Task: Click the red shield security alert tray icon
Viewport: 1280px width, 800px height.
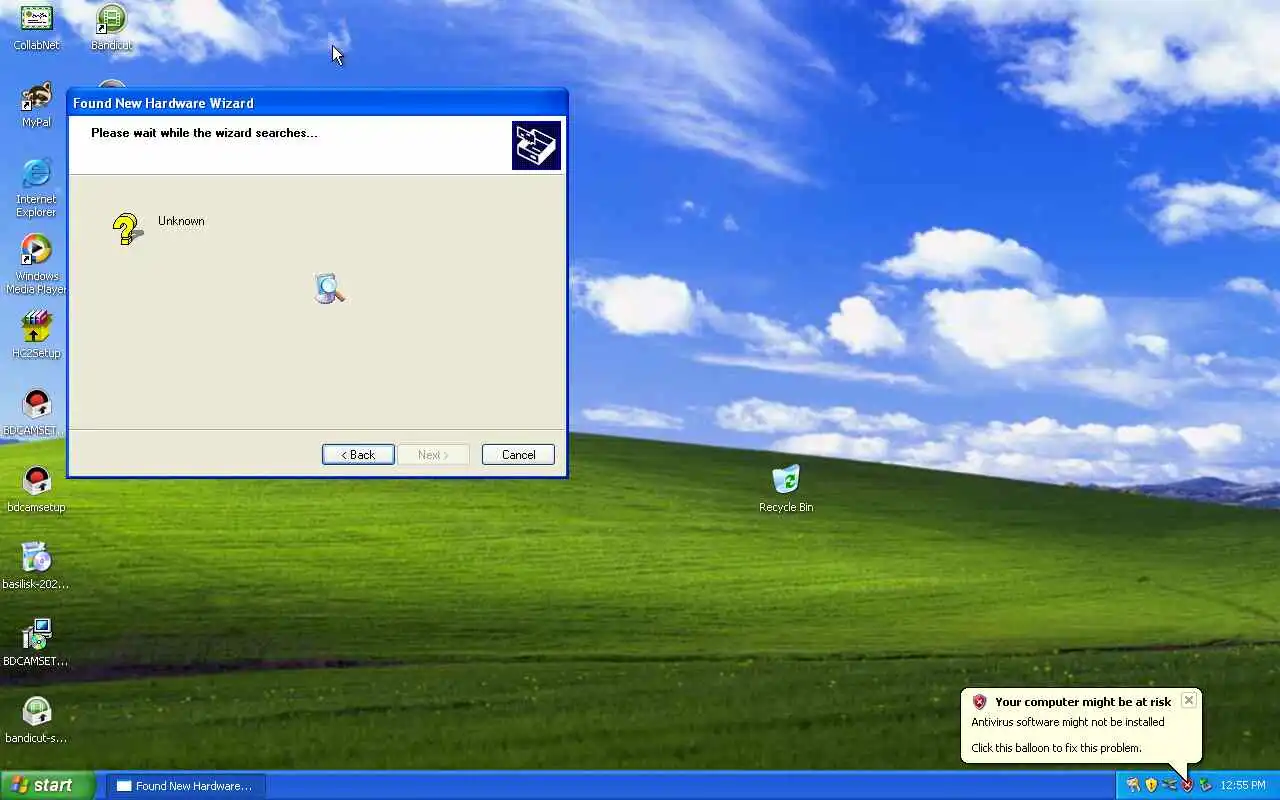Action: tap(1188, 785)
